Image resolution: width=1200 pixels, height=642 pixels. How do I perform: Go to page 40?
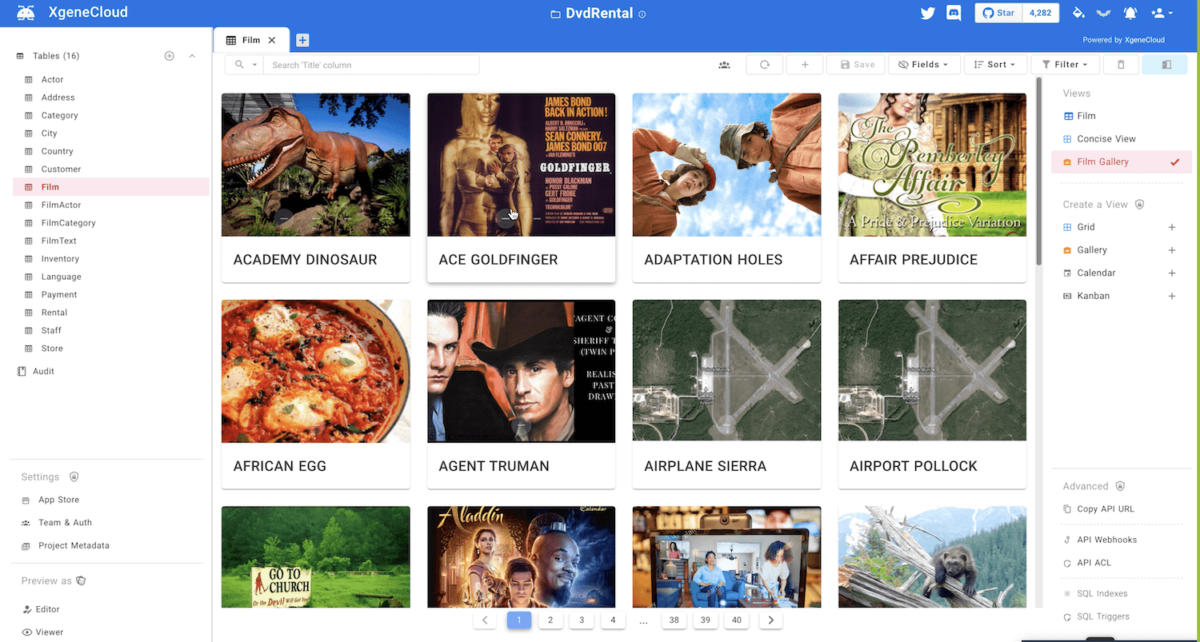[737, 620]
